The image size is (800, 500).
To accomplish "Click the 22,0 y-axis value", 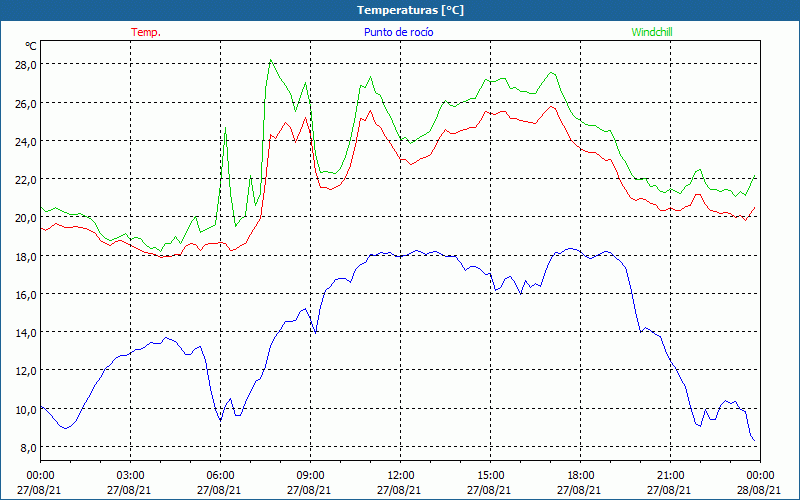I will (25, 180).
